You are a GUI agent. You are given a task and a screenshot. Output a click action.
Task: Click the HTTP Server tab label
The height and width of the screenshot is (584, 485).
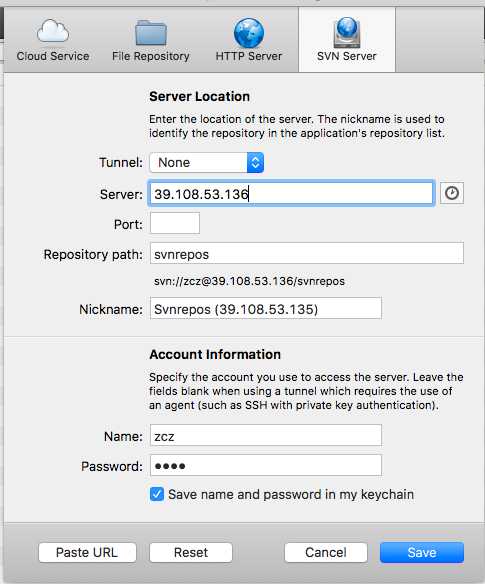249,56
